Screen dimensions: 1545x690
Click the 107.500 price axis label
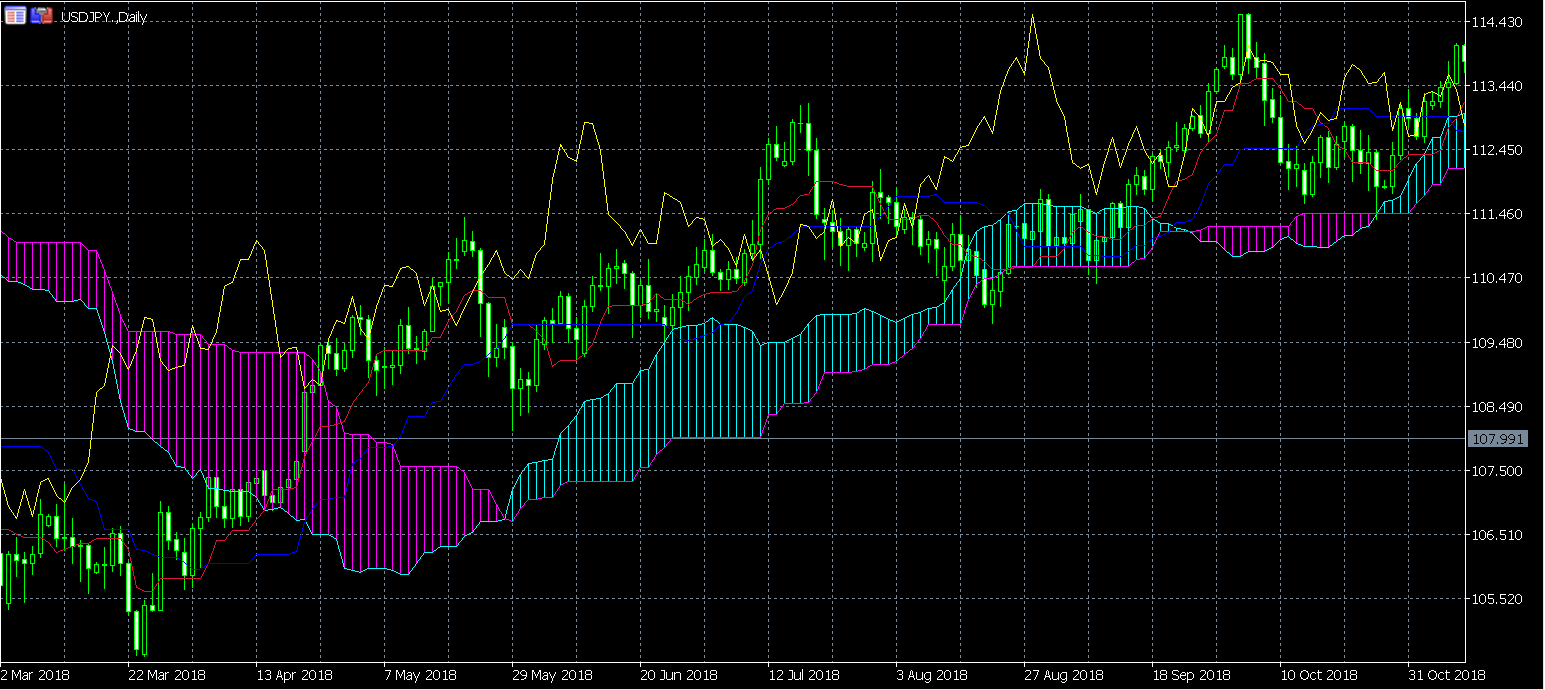coord(1497,471)
